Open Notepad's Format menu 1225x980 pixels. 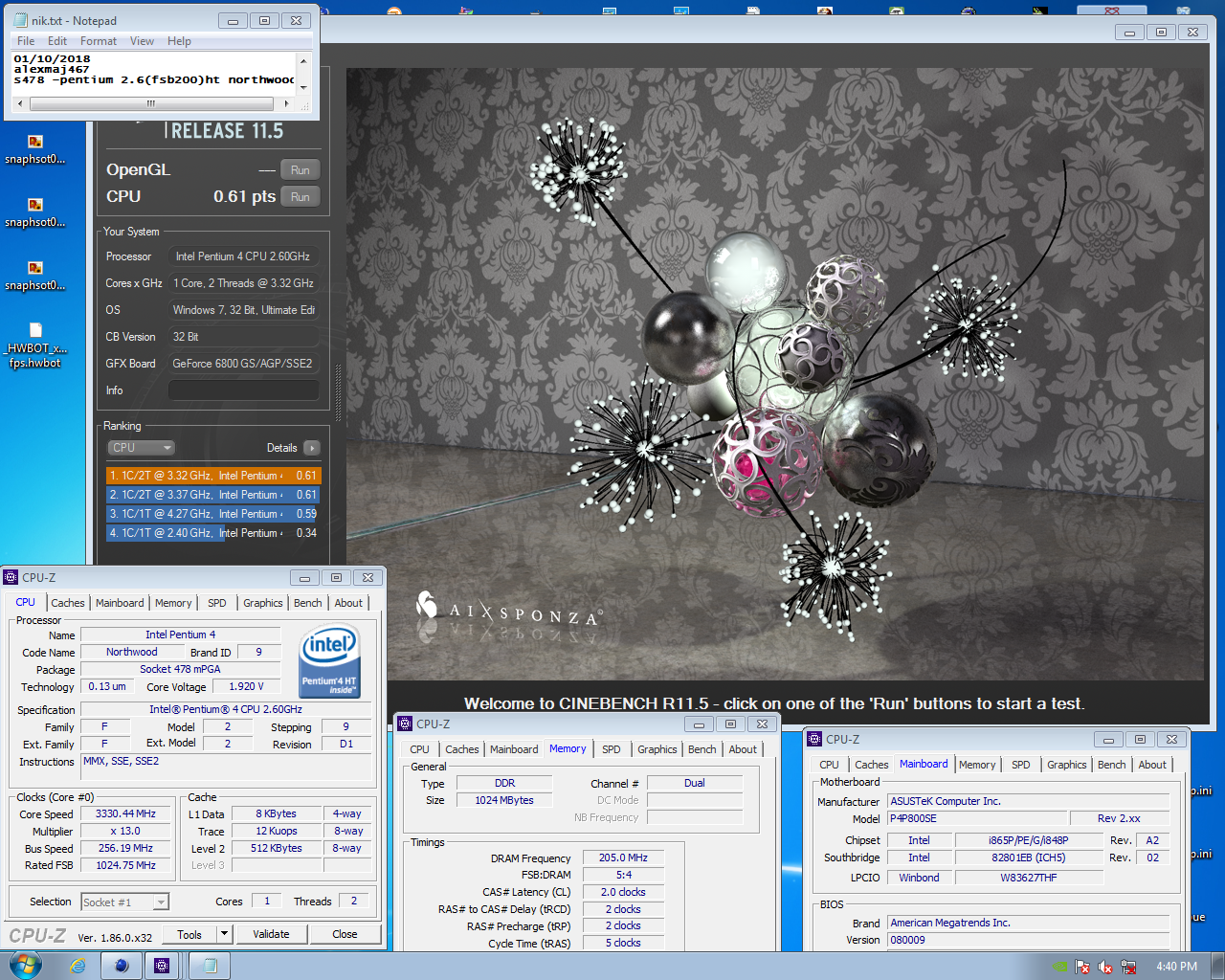tap(99, 41)
